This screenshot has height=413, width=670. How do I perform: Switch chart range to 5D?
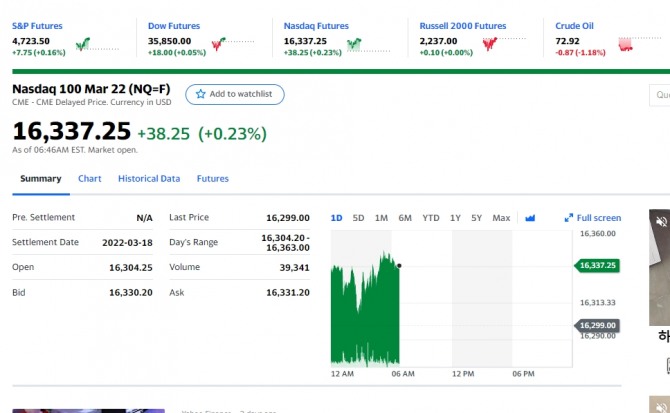[x=358, y=218]
